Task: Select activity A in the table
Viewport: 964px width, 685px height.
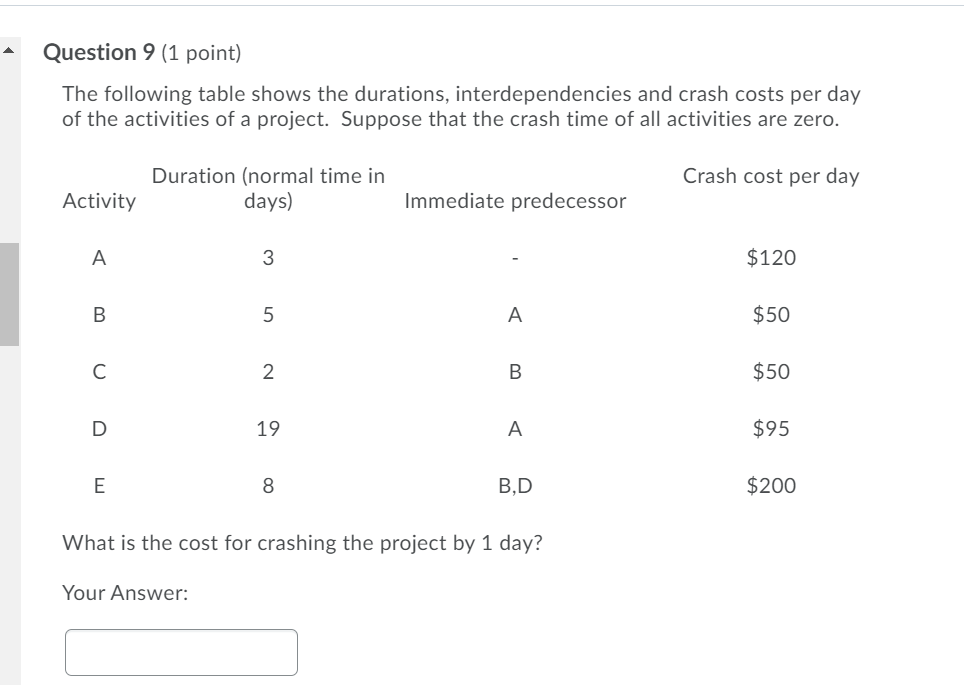Action: point(98,257)
